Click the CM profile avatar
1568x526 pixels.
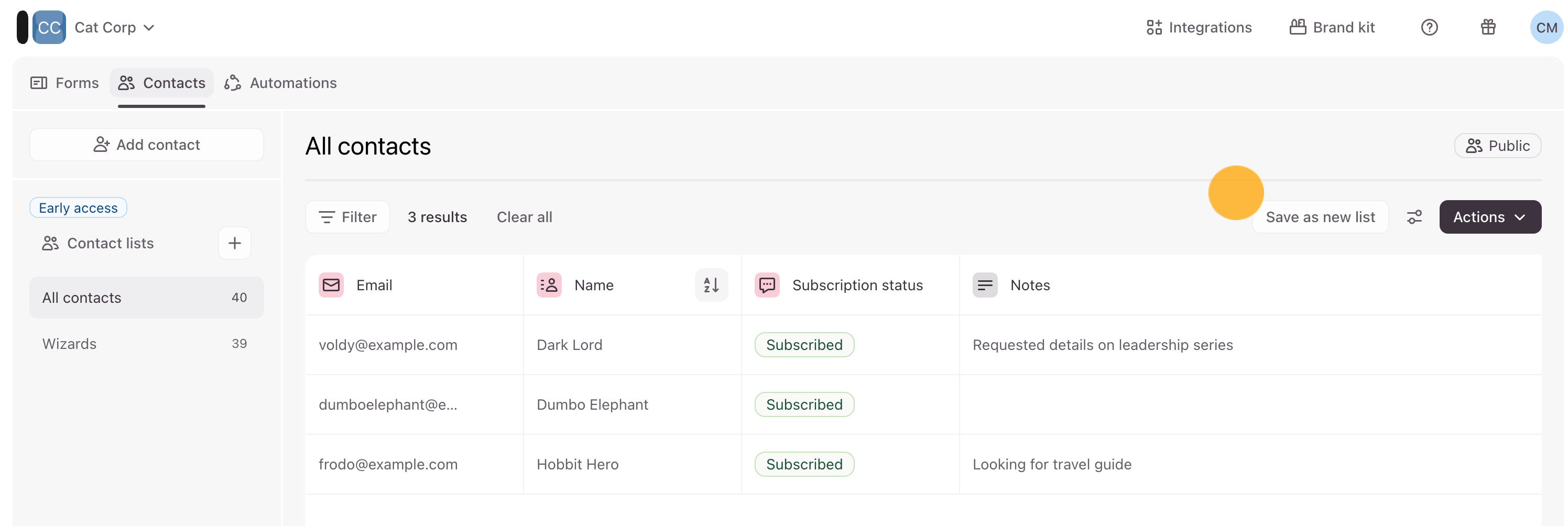1545,27
